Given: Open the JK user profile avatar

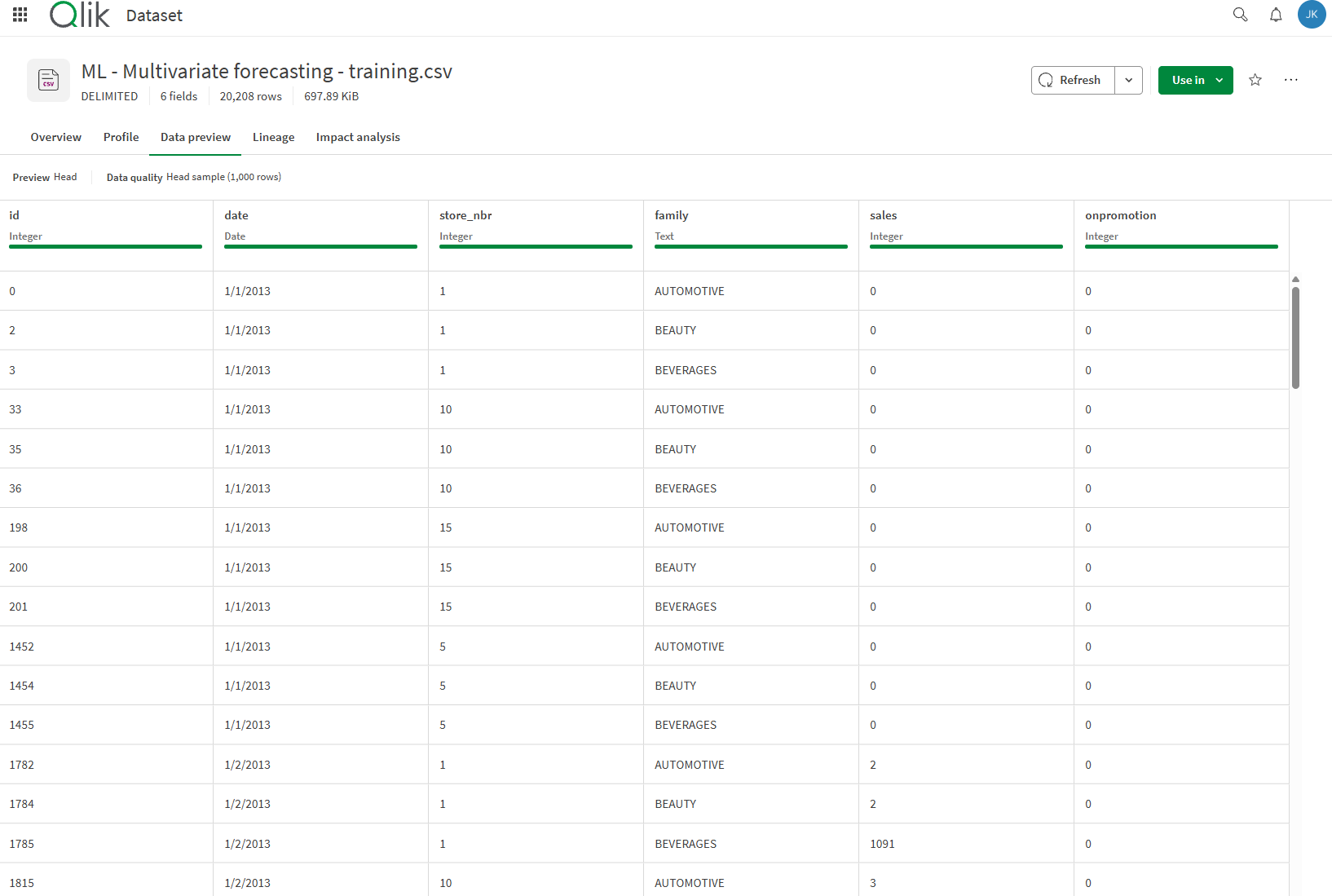Looking at the screenshot, I should coord(1311,15).
